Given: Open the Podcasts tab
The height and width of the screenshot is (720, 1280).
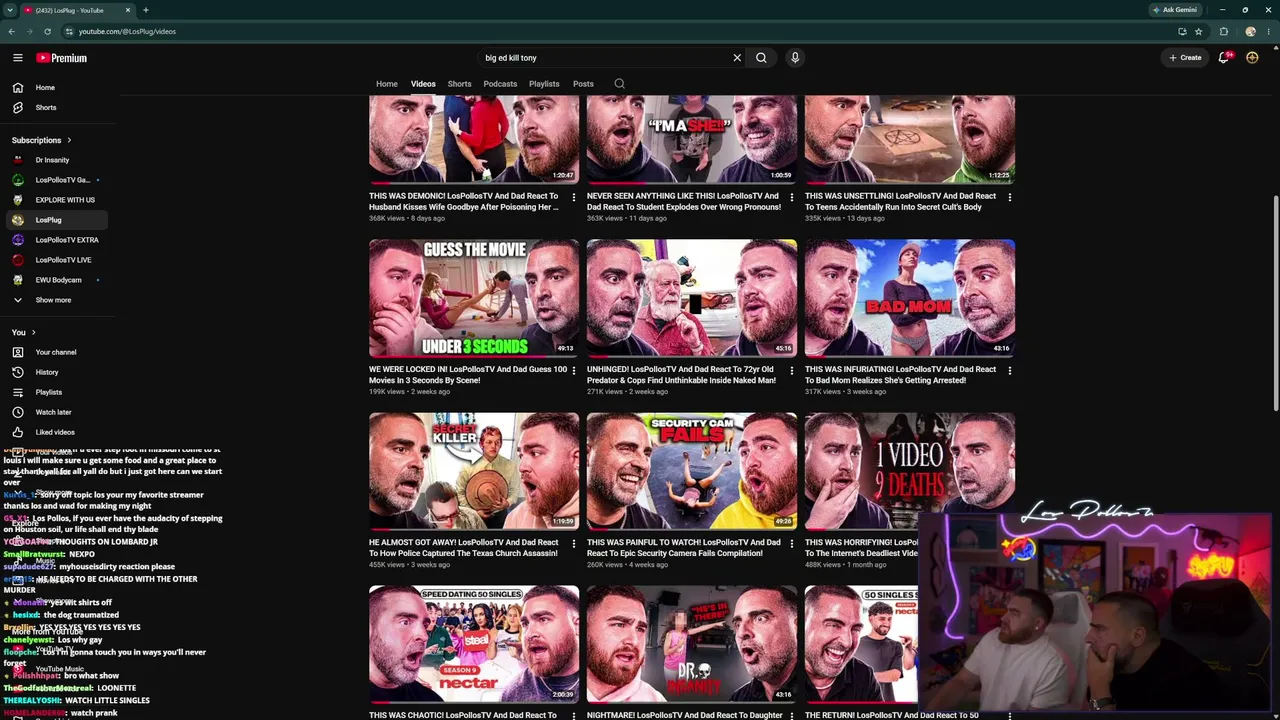Looking at the screenshot, I should 500,84.
